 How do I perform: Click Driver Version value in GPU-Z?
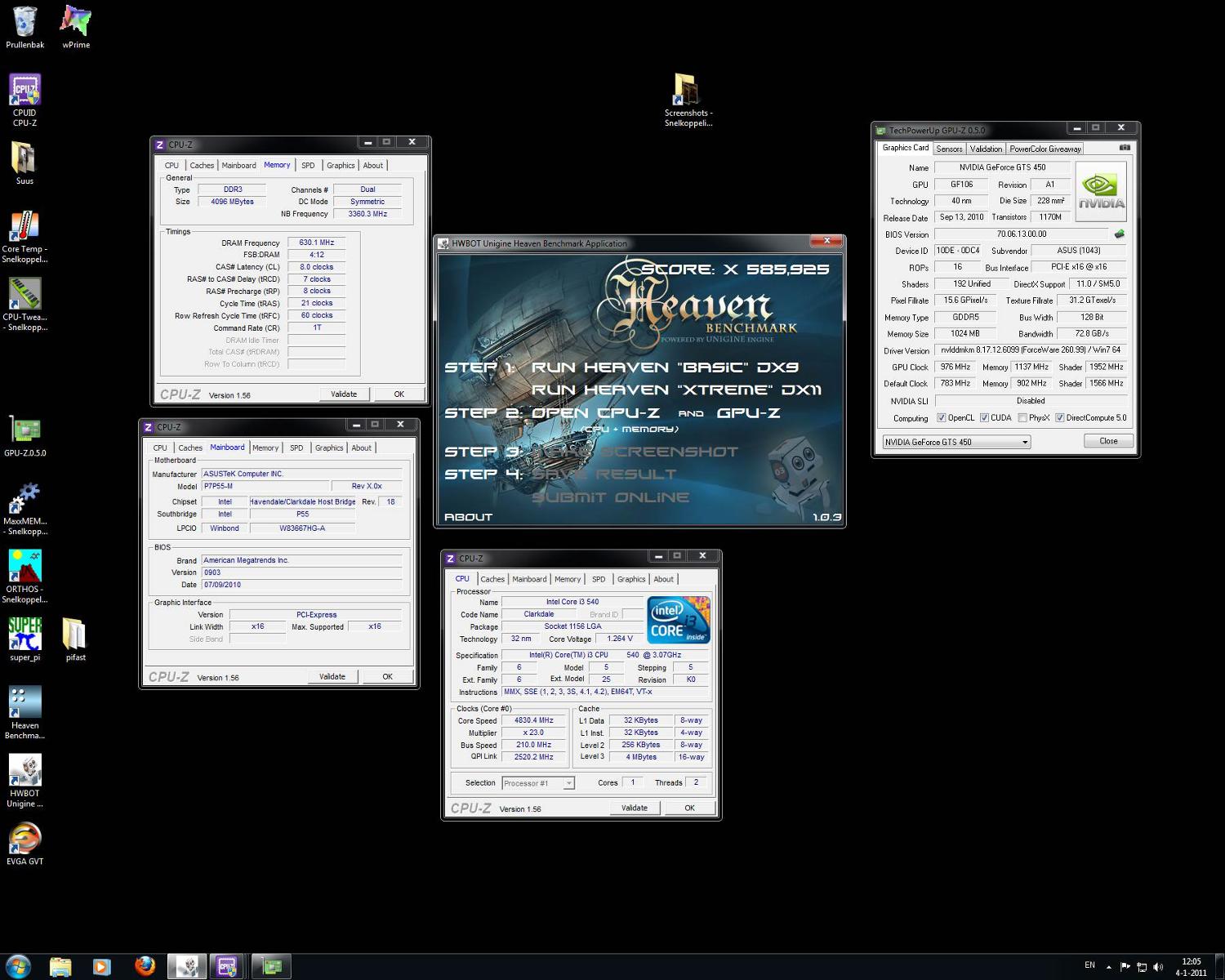[1031, 350]
